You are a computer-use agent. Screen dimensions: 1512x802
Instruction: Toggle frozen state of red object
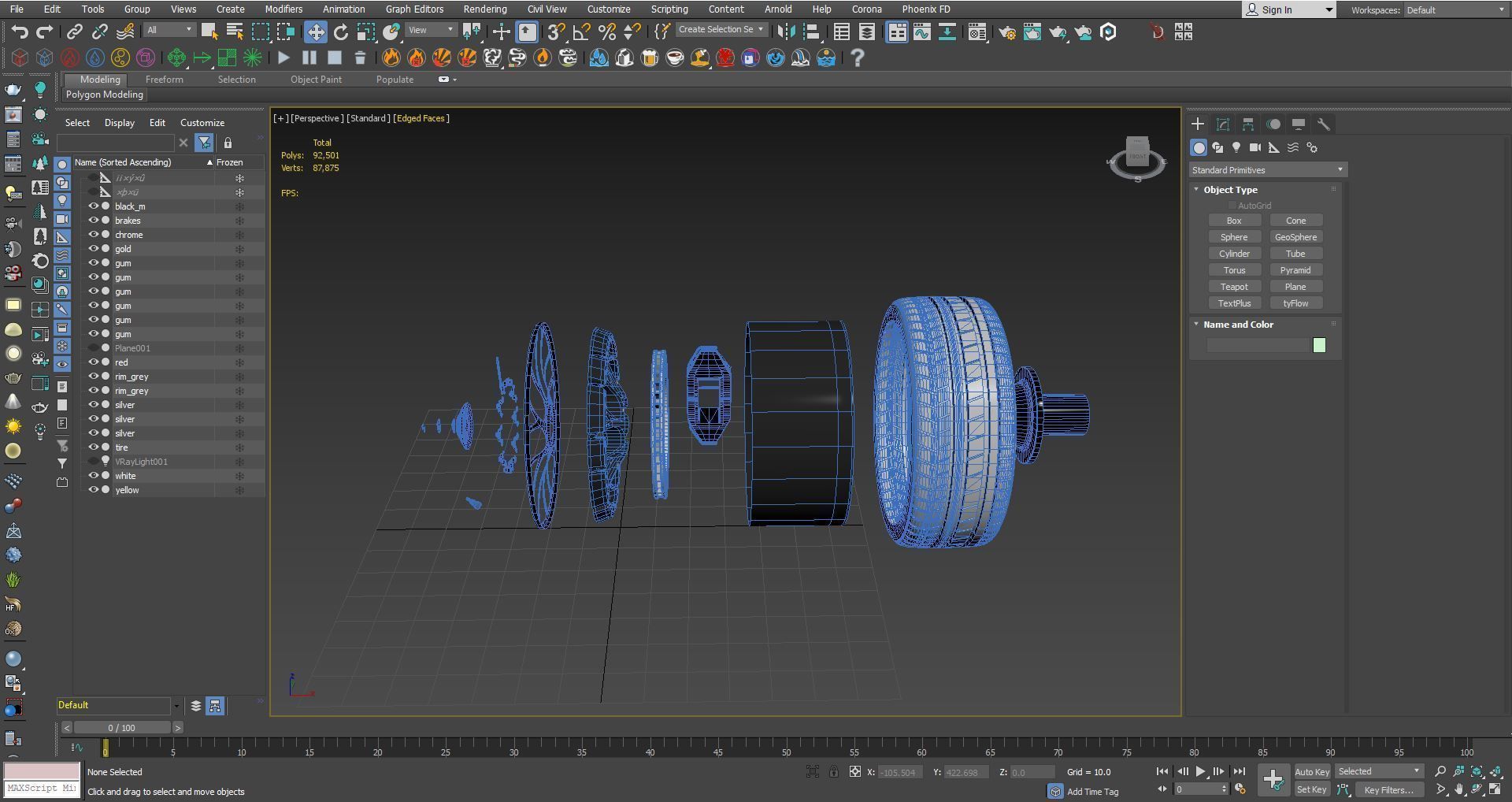(239, 362)
